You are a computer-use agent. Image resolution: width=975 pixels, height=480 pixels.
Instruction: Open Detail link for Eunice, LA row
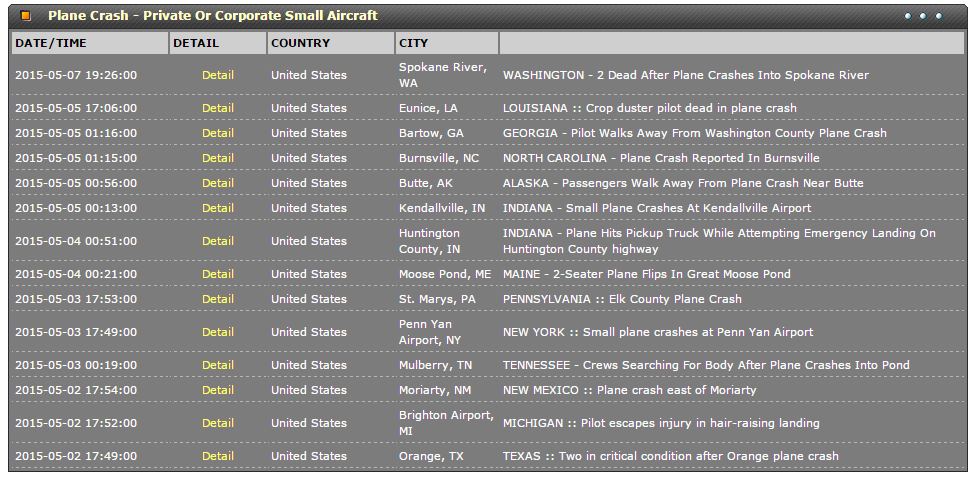point(218,108)
